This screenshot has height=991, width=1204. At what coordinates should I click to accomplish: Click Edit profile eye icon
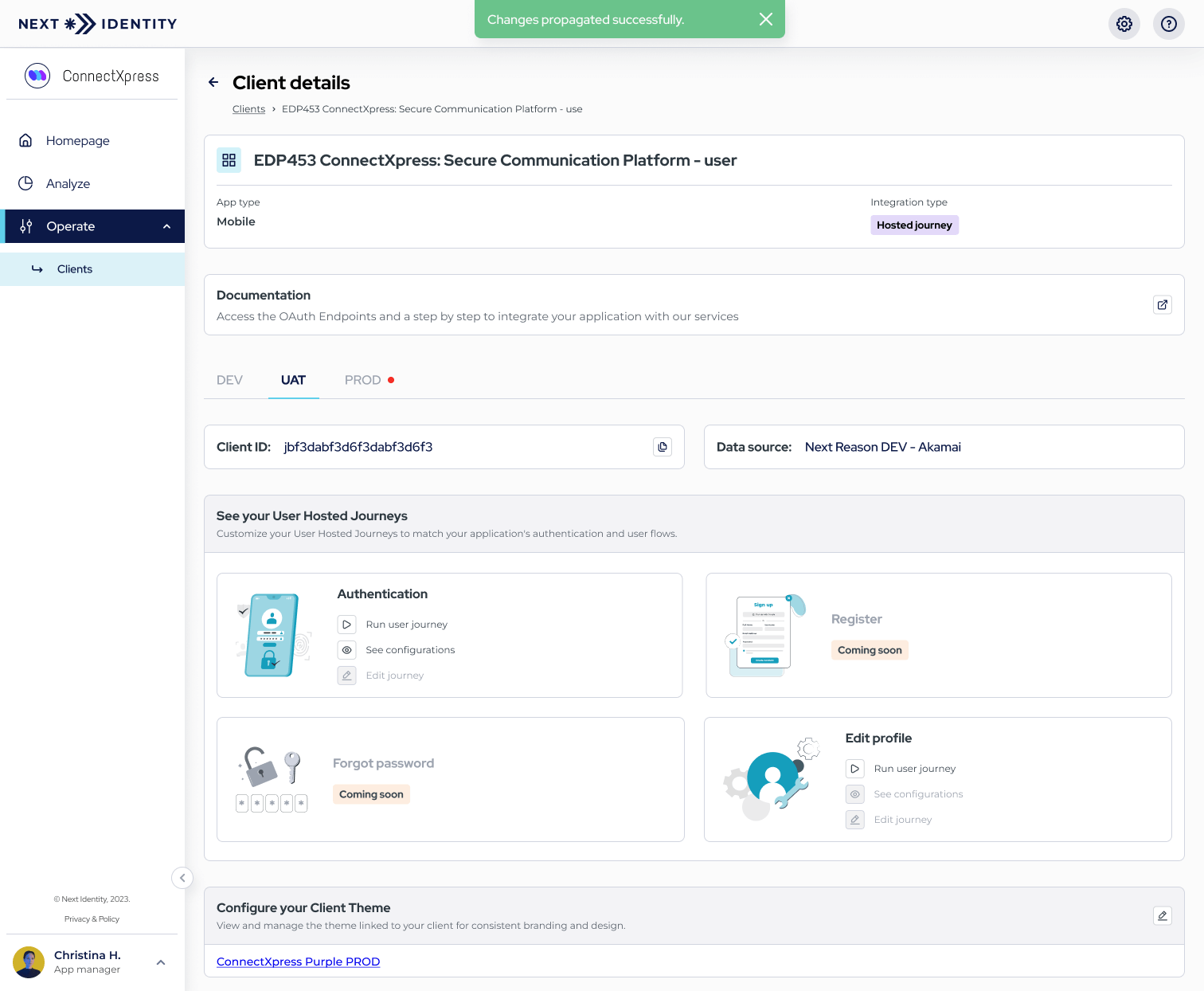(854, 794)
